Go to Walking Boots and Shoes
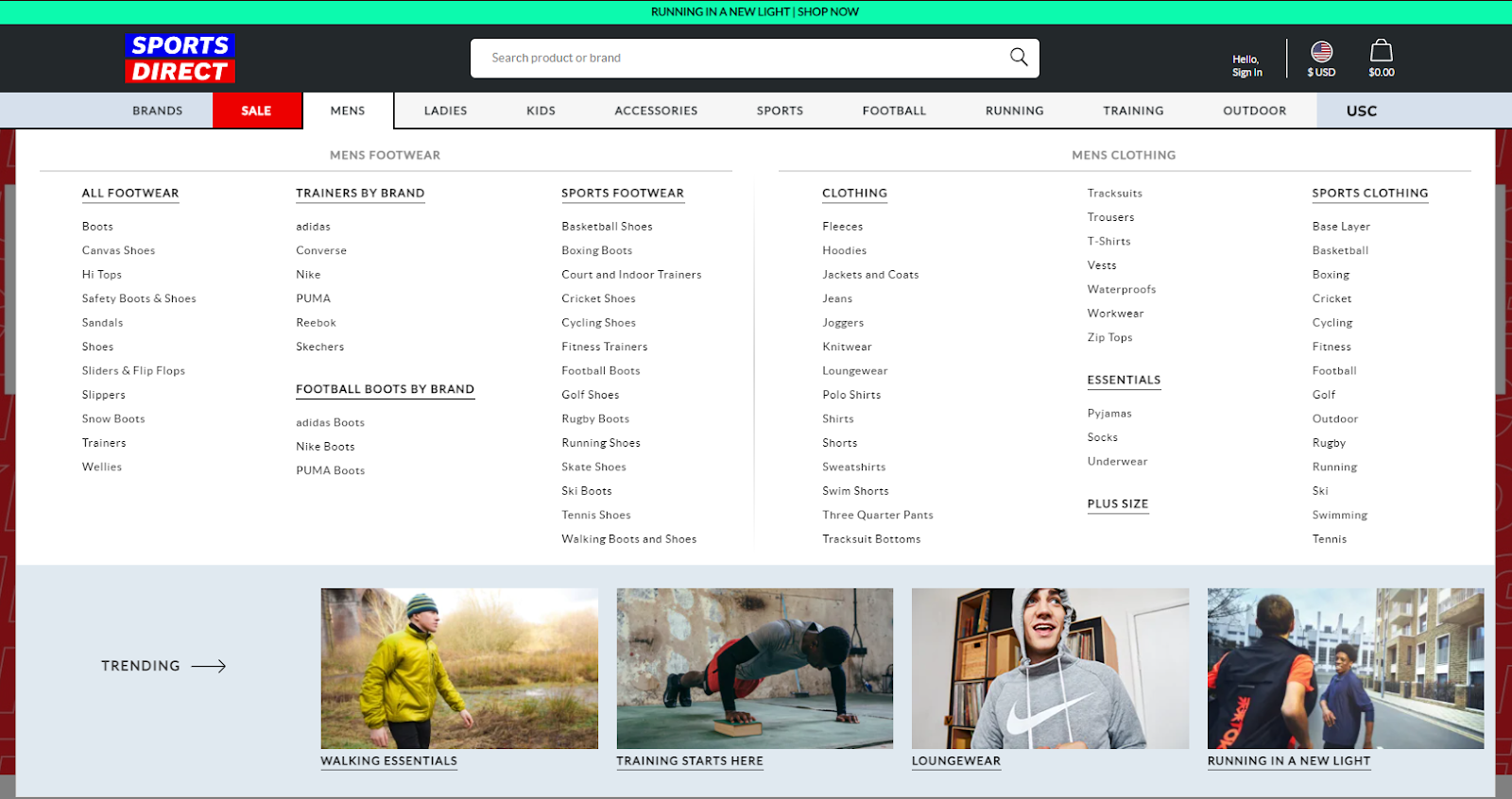Viewport: 1512px width, 799px height. 629,539
